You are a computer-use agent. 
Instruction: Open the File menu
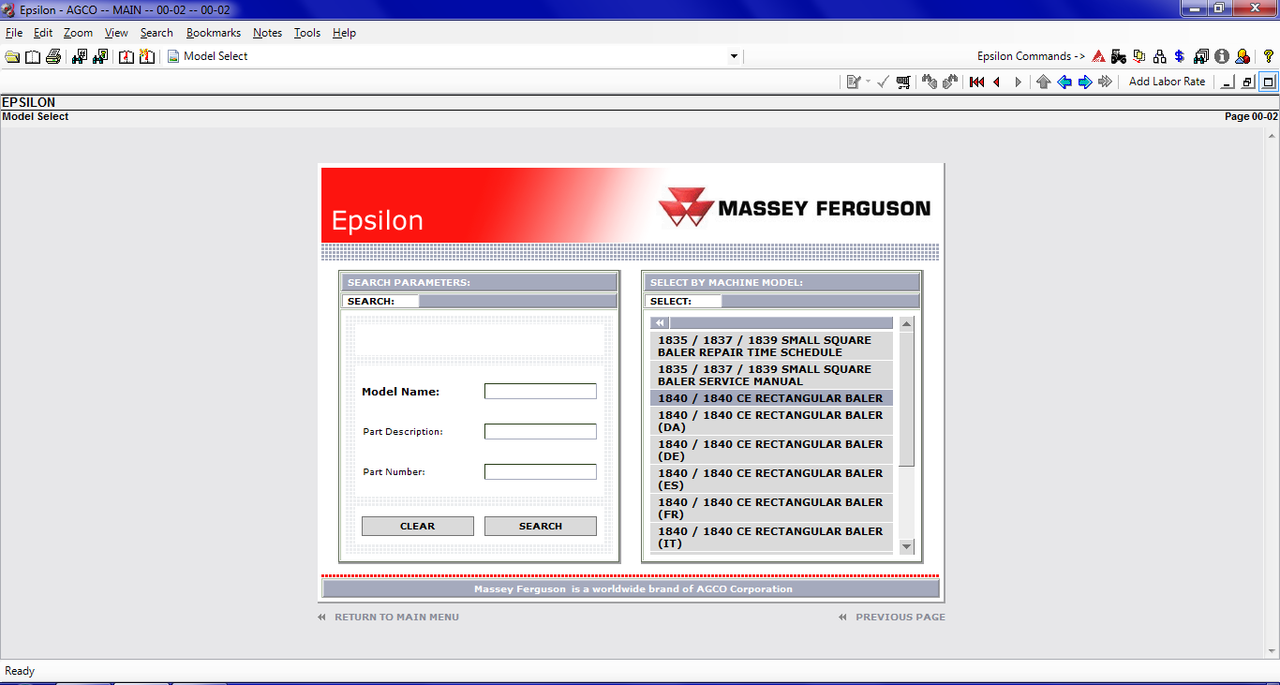coord(14,33)
